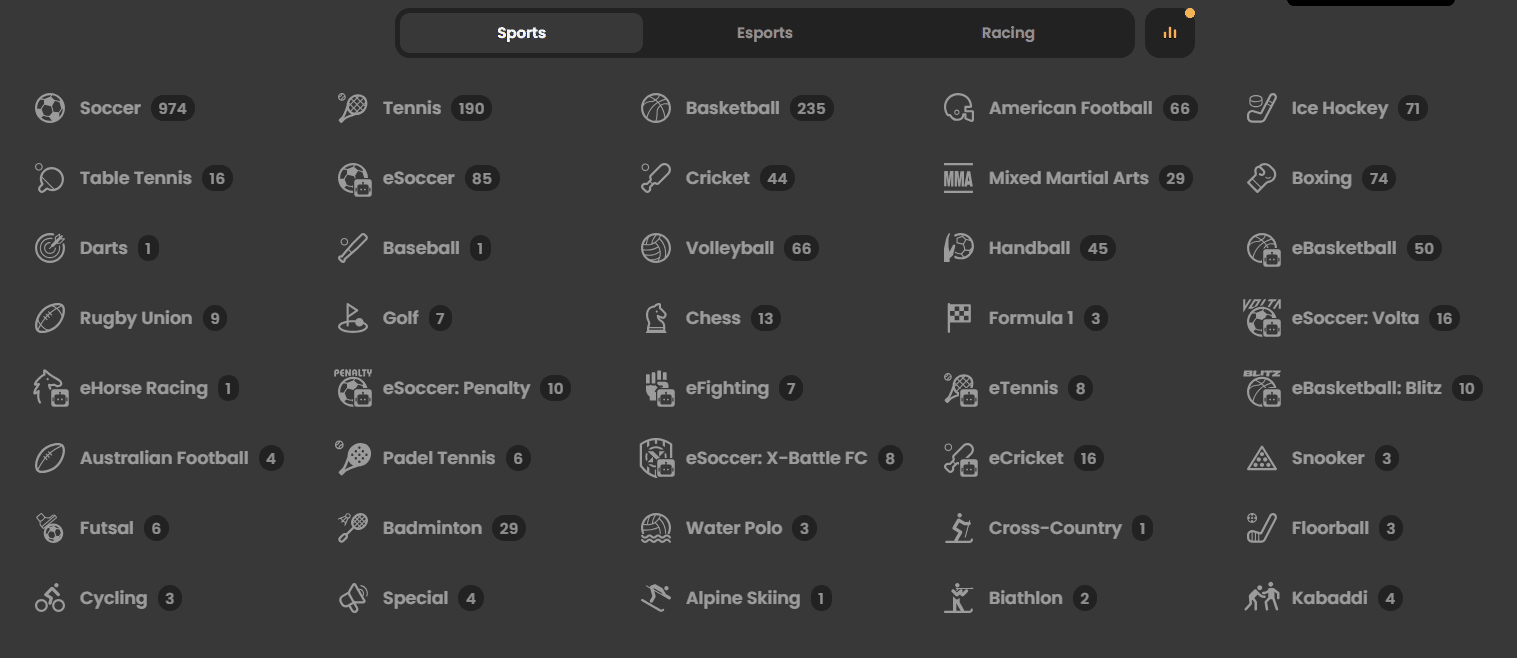1517x658 pixels.
Task: Select the Basketball icon
Action: tap(656, 107)
